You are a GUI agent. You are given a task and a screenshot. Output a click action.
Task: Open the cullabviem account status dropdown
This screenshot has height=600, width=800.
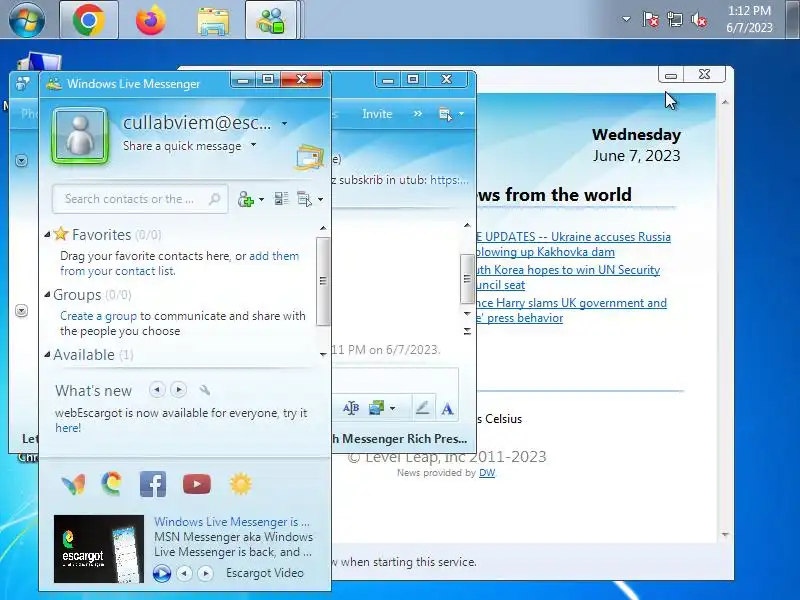(x=284, y=123)
